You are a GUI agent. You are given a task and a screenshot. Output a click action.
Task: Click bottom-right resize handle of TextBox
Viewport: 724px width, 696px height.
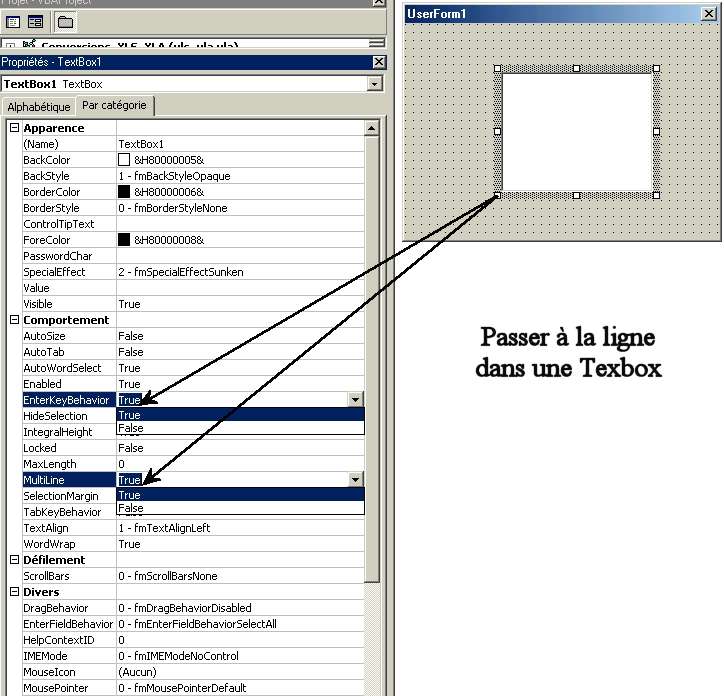656,195
